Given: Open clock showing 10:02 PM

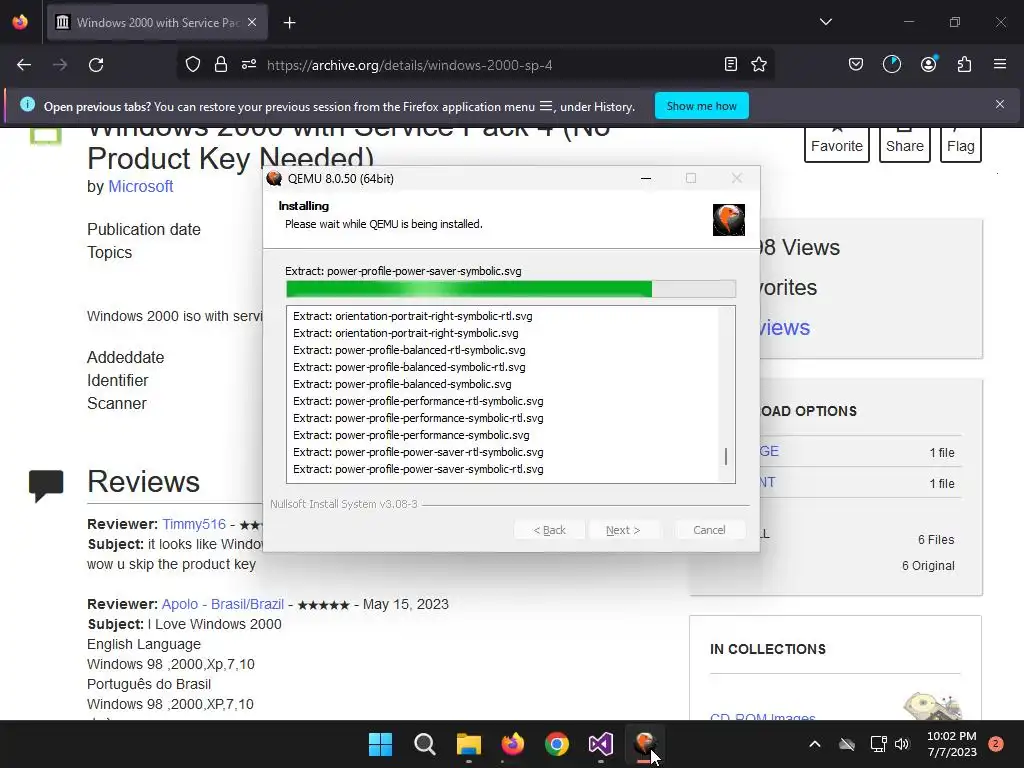Looking at the screenshot, I should [952, 744].
